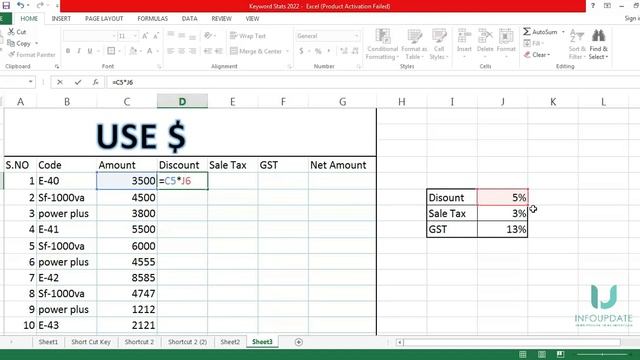Open the font name dropdown
The height and width of the screenshot is (360, 640).
pos(113,36)
